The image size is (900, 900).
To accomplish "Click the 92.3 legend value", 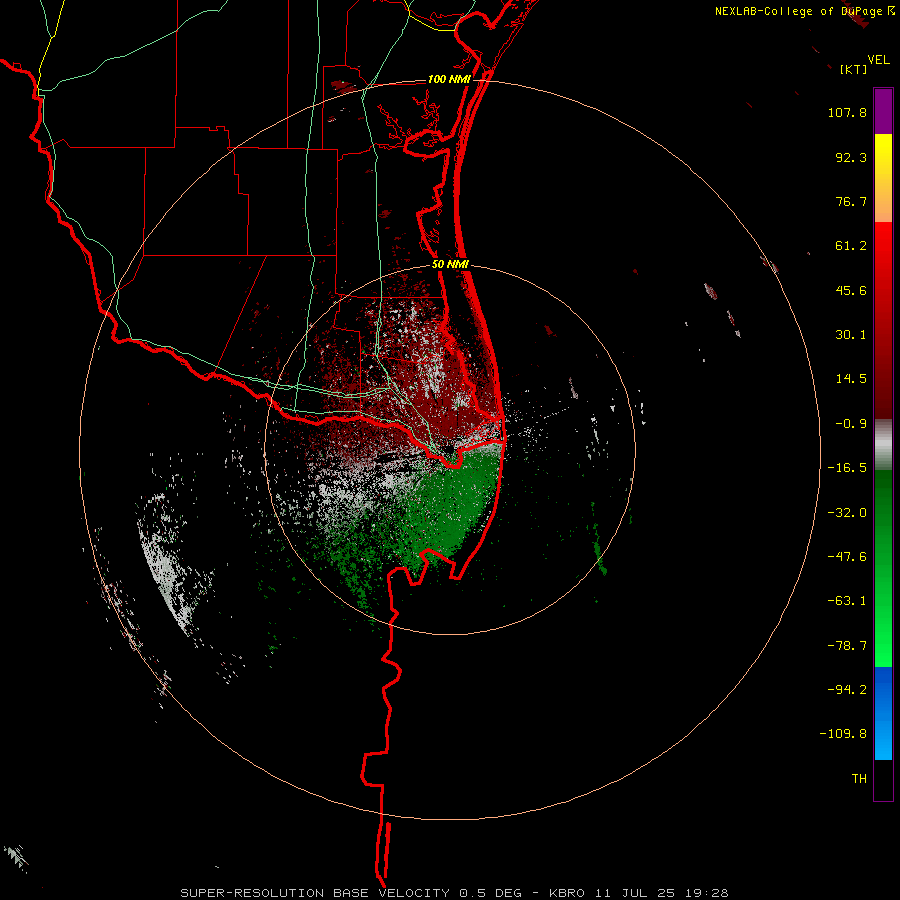I will tap(851, 157).
